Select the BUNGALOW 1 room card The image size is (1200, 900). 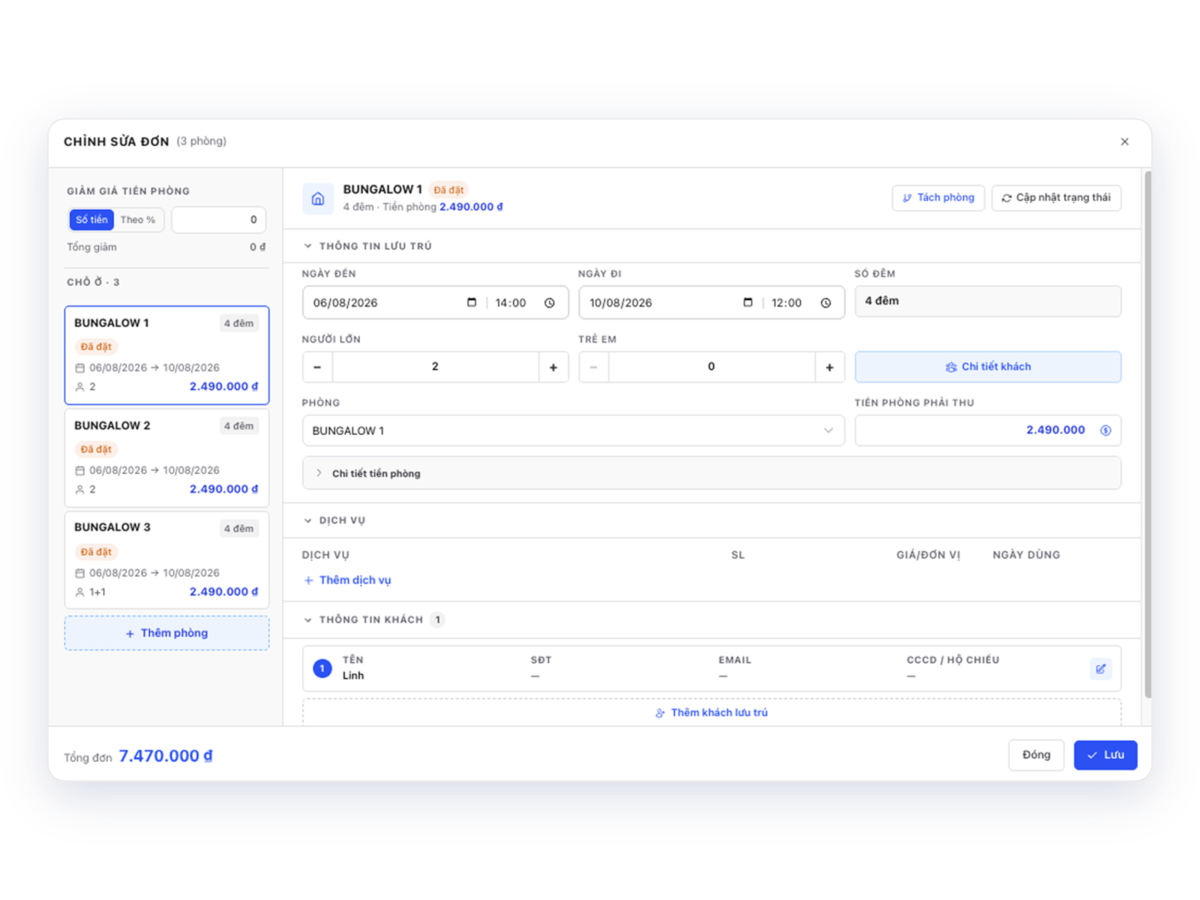(x=167, y=355)
